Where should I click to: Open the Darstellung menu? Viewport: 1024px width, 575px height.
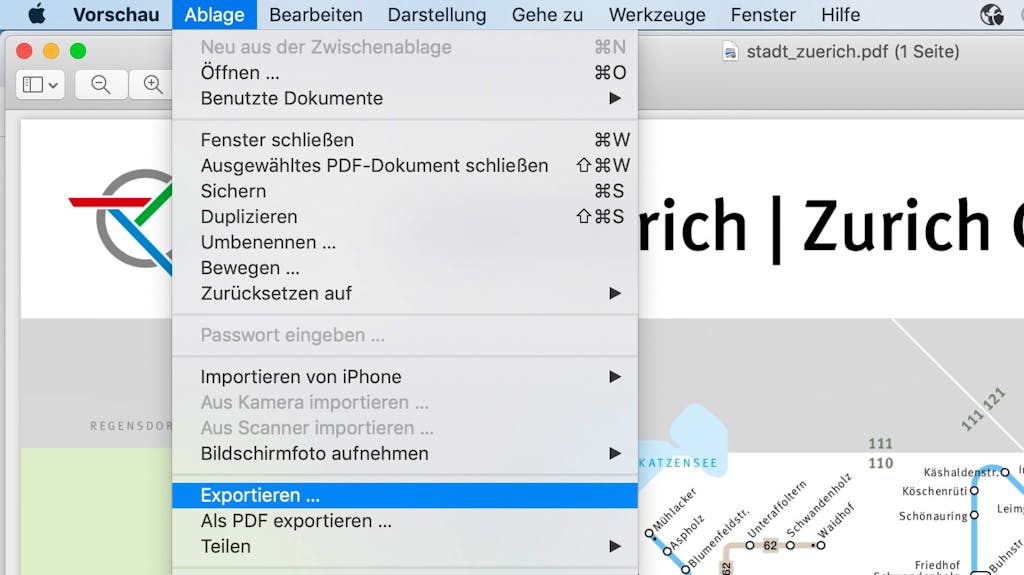(x=437, y=14)
